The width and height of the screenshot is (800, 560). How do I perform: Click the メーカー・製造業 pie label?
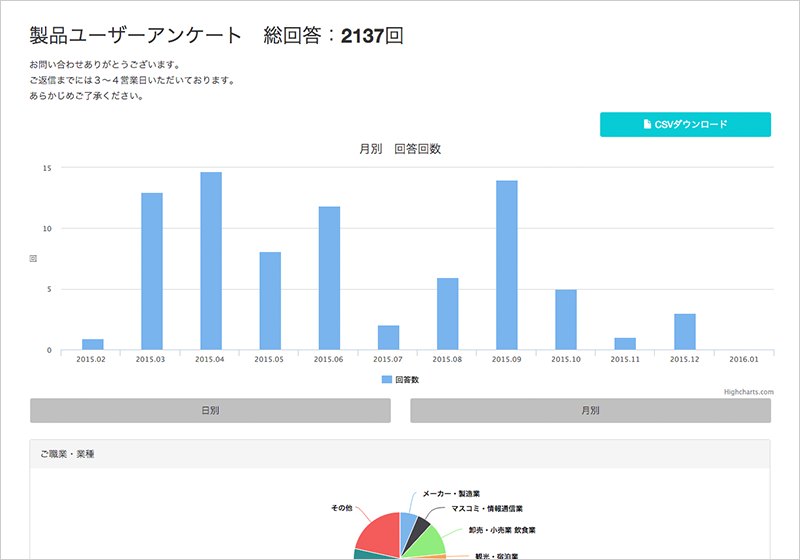click(x=451, y=494)
